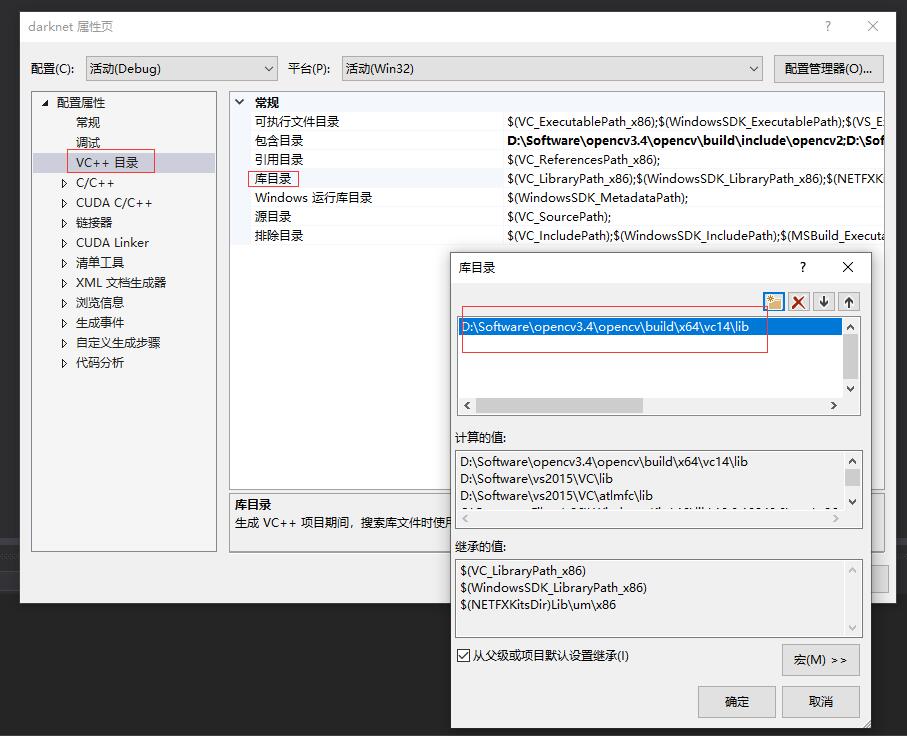Screen dimensions: 907x736
Task: Click the help question mark in 库目录 dialog
Action: coord(802,267)
